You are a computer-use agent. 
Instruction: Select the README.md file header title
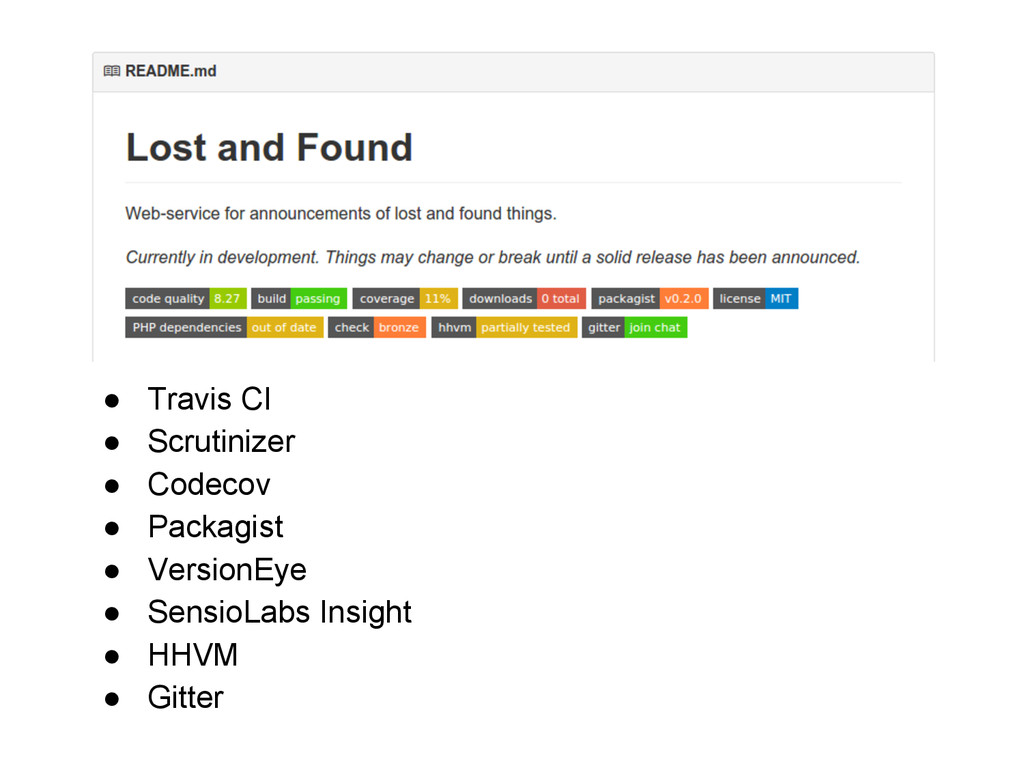171,71
